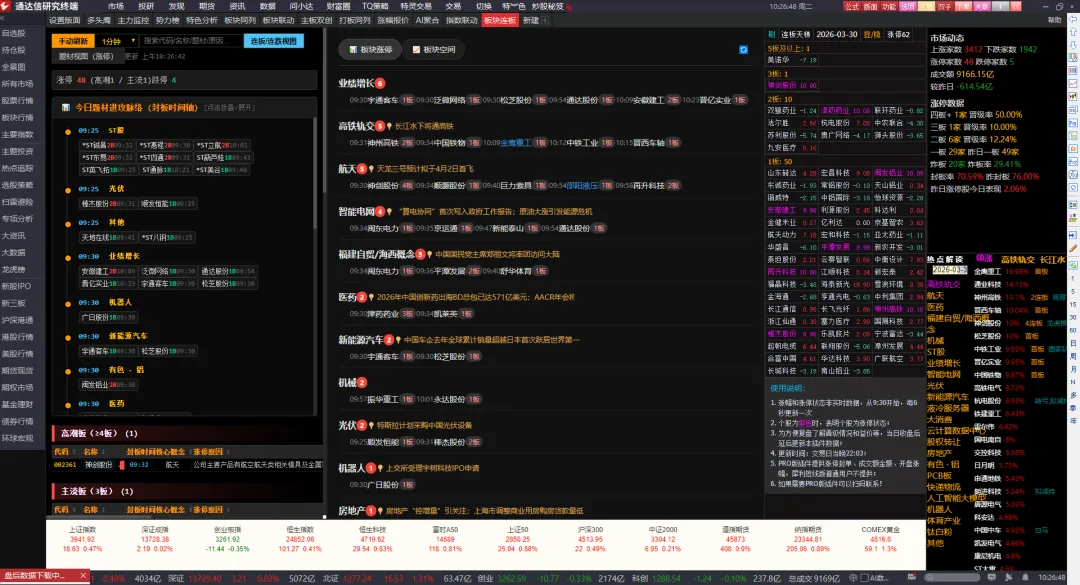Click the lightbulb icon next to 航天
Image resolution: width=1080 pixels, height=585 pixels.
point(371,169)
